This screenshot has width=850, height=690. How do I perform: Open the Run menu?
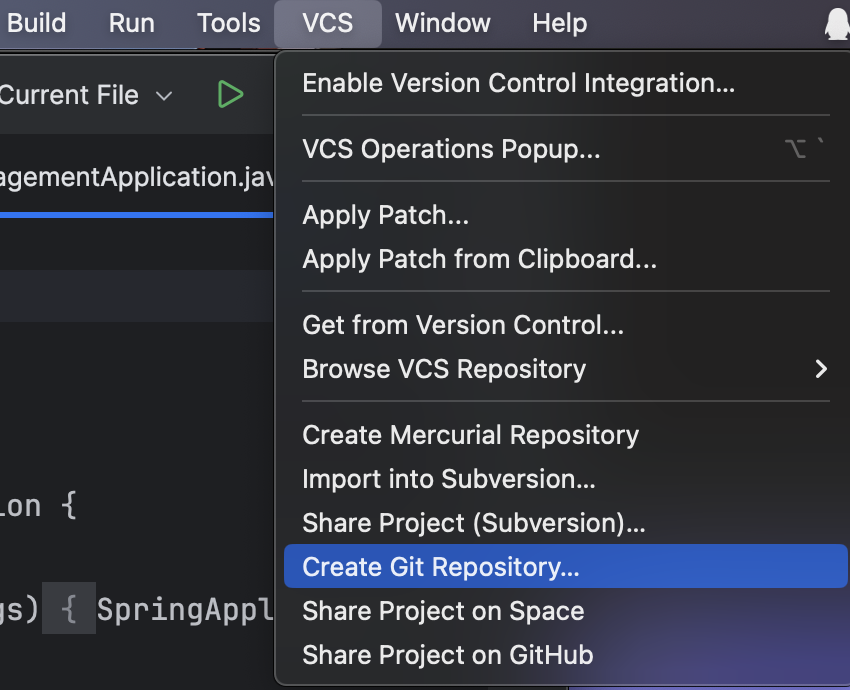132,23
